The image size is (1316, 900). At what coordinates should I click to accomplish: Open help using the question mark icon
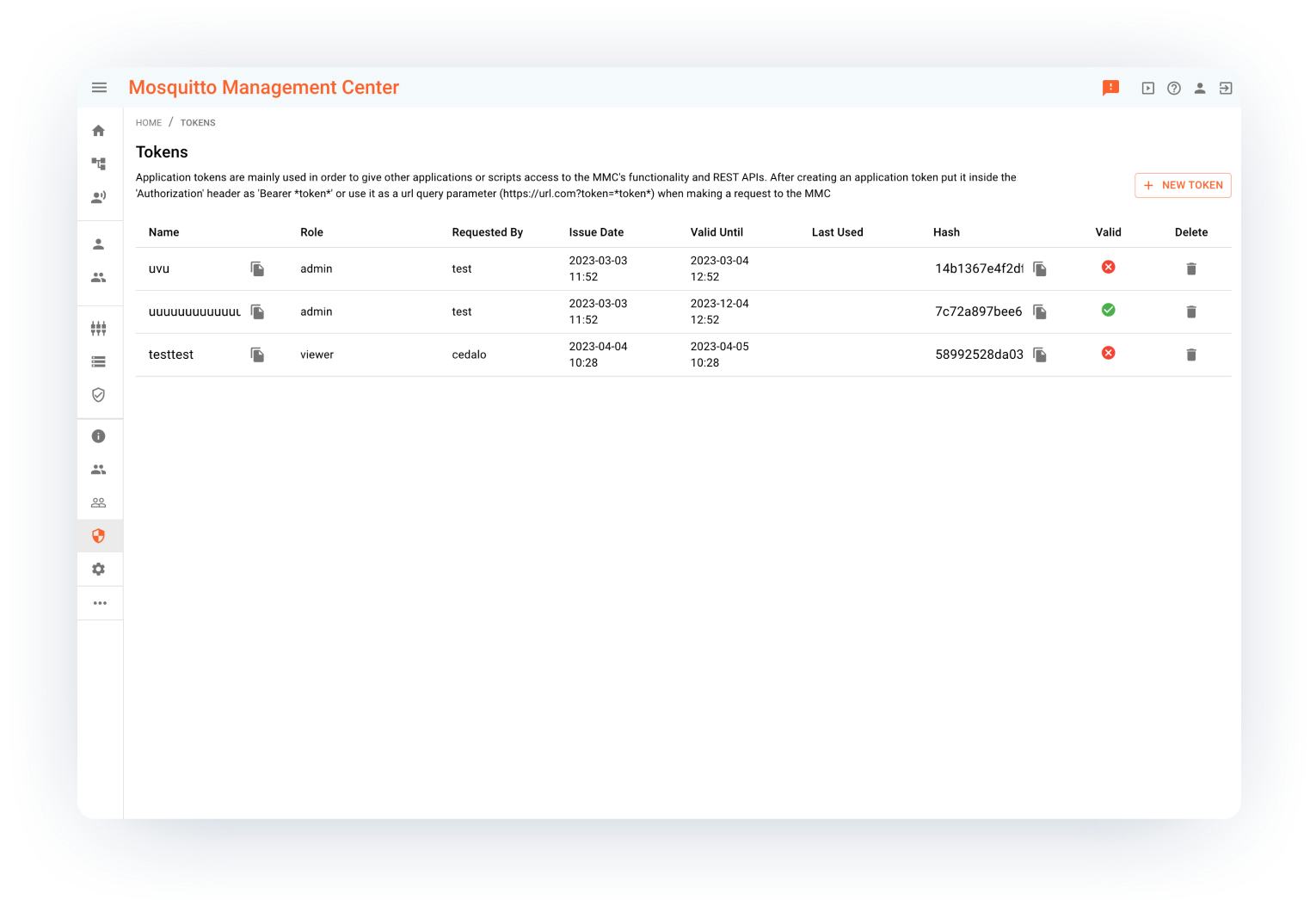tap(1174, 87)
